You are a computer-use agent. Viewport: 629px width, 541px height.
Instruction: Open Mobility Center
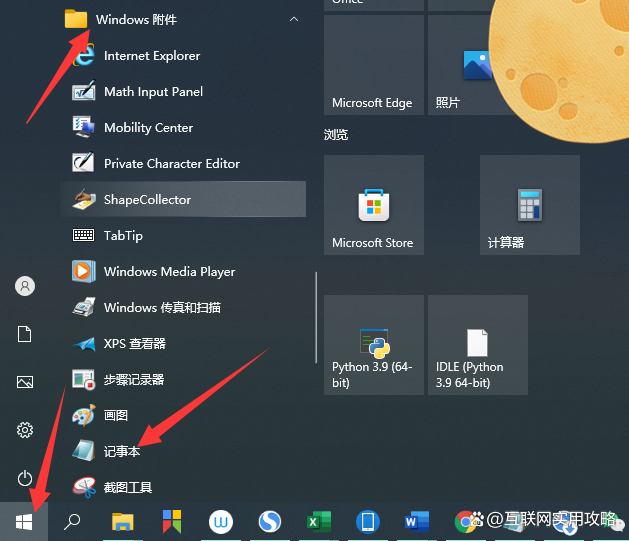[183, 128]
